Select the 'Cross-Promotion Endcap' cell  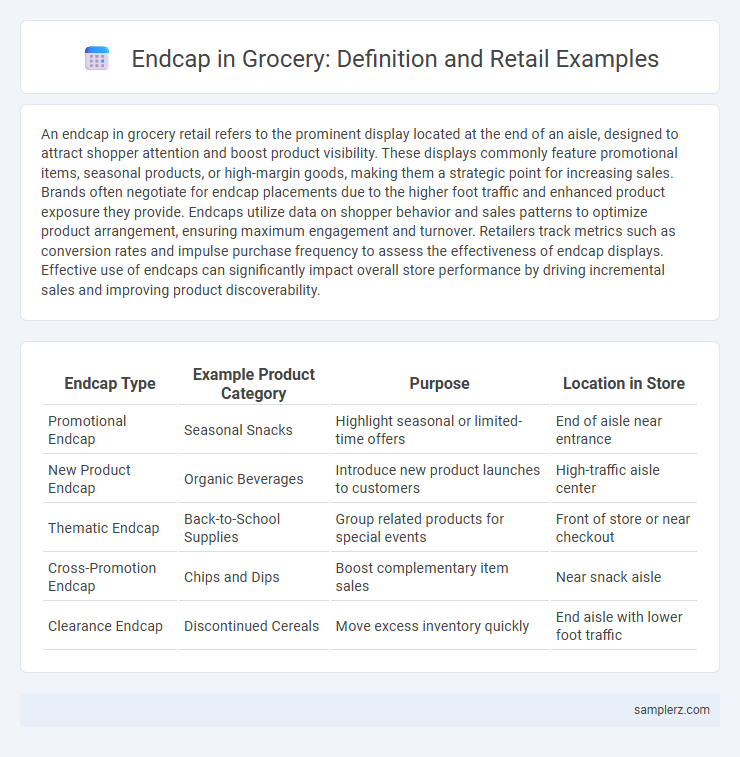[110, 577]
